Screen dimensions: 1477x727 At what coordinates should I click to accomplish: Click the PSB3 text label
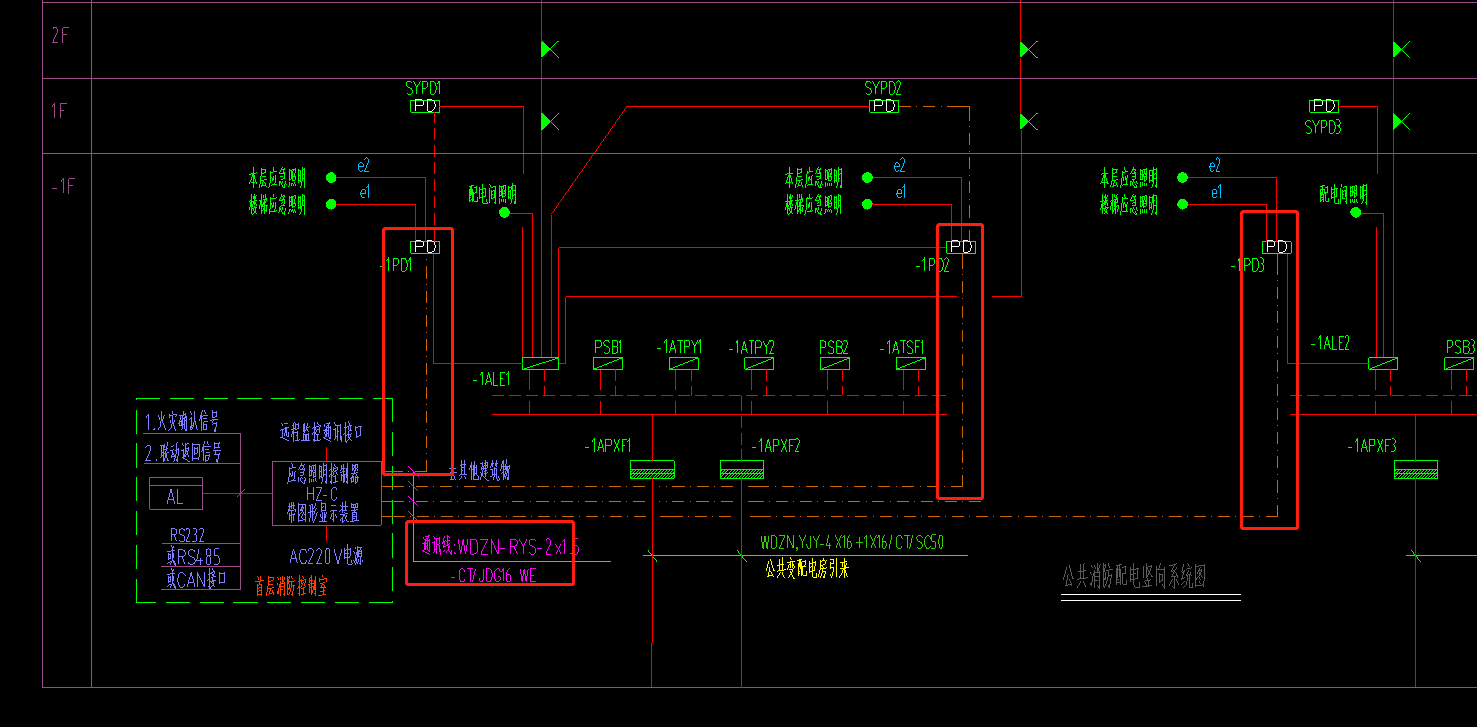coord(1460,347)
